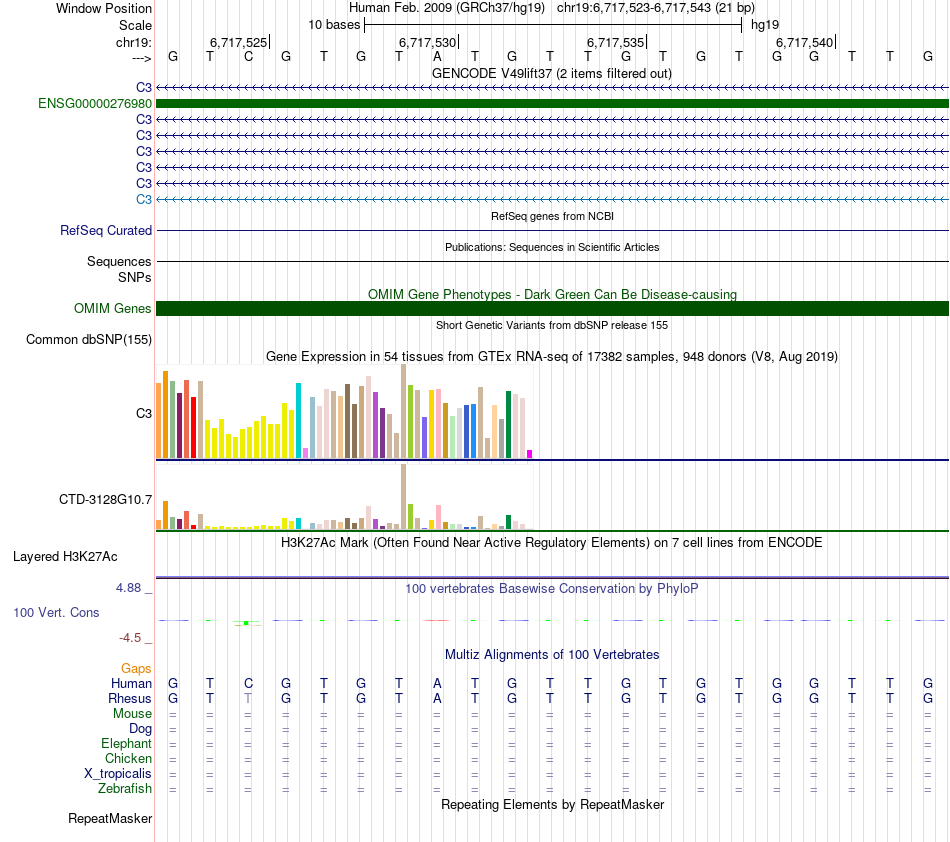Image resolution: width=950 pixels, height=842 pixels.
Task: Click the Sequences track label
Action: click(119, 261)
